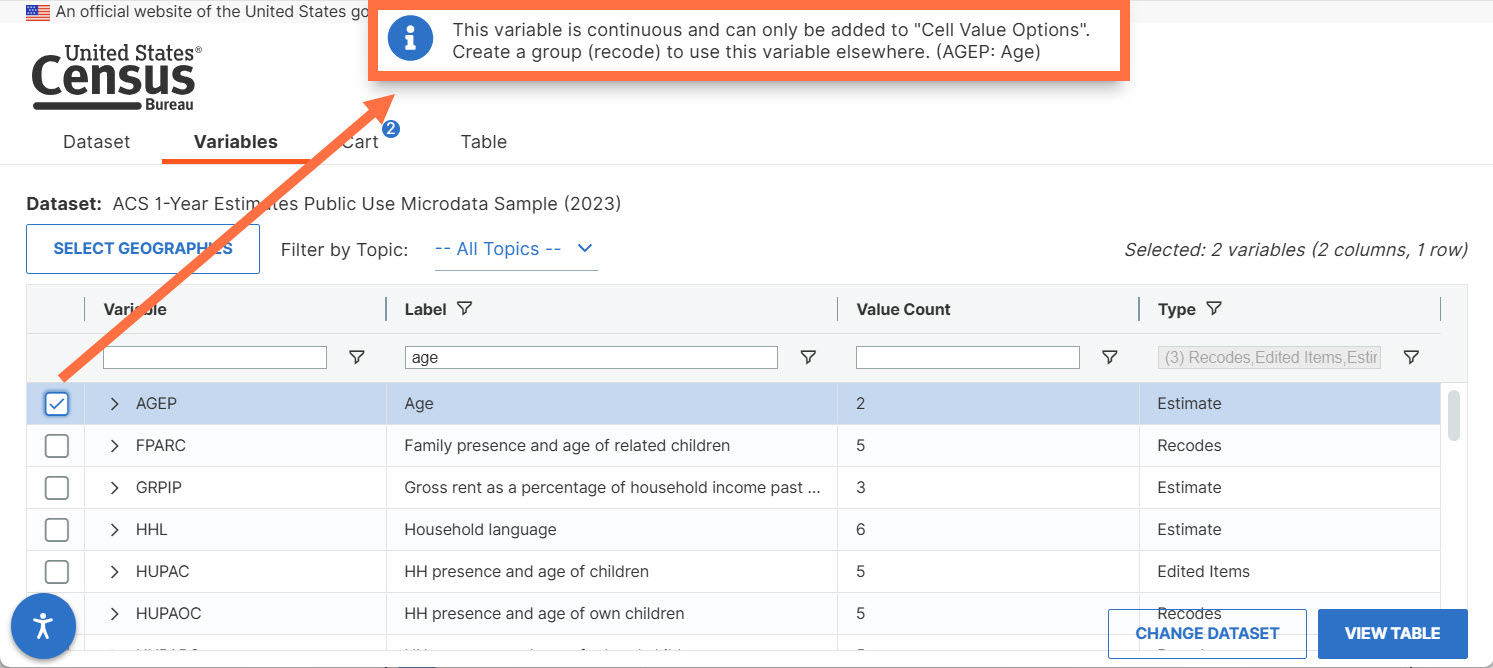Expand the AGEP variable row

[114, 404]
